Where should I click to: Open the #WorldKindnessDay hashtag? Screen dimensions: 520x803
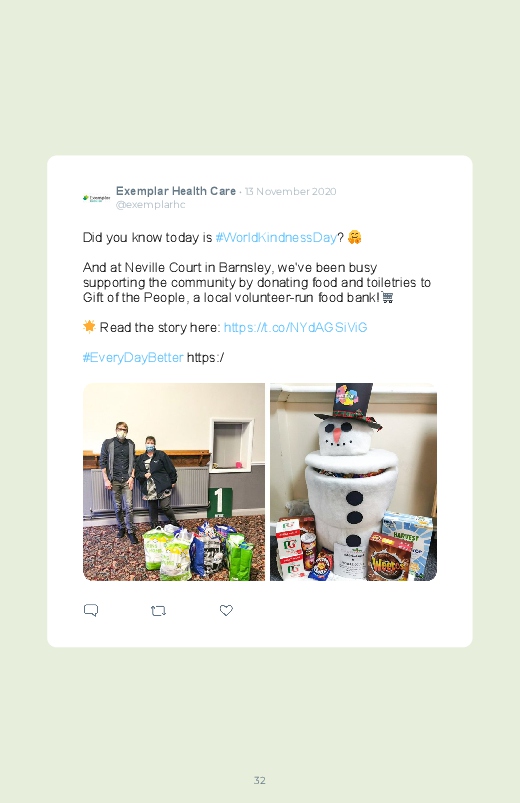(x=276, y=237)
